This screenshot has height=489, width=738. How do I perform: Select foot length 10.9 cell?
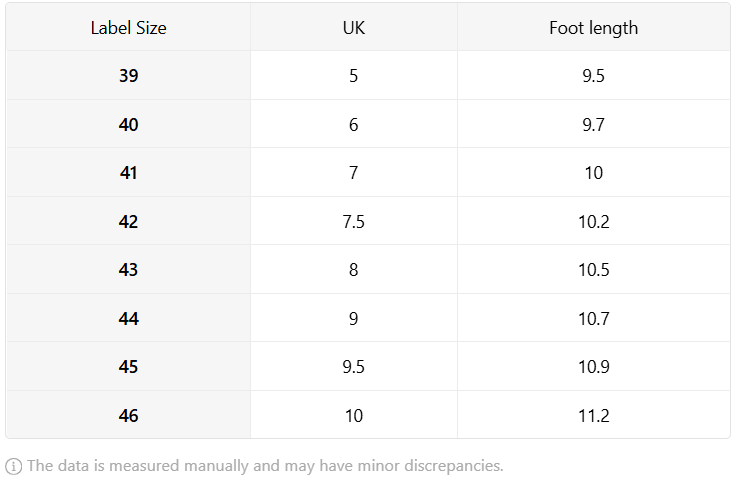tap(594, 367)
